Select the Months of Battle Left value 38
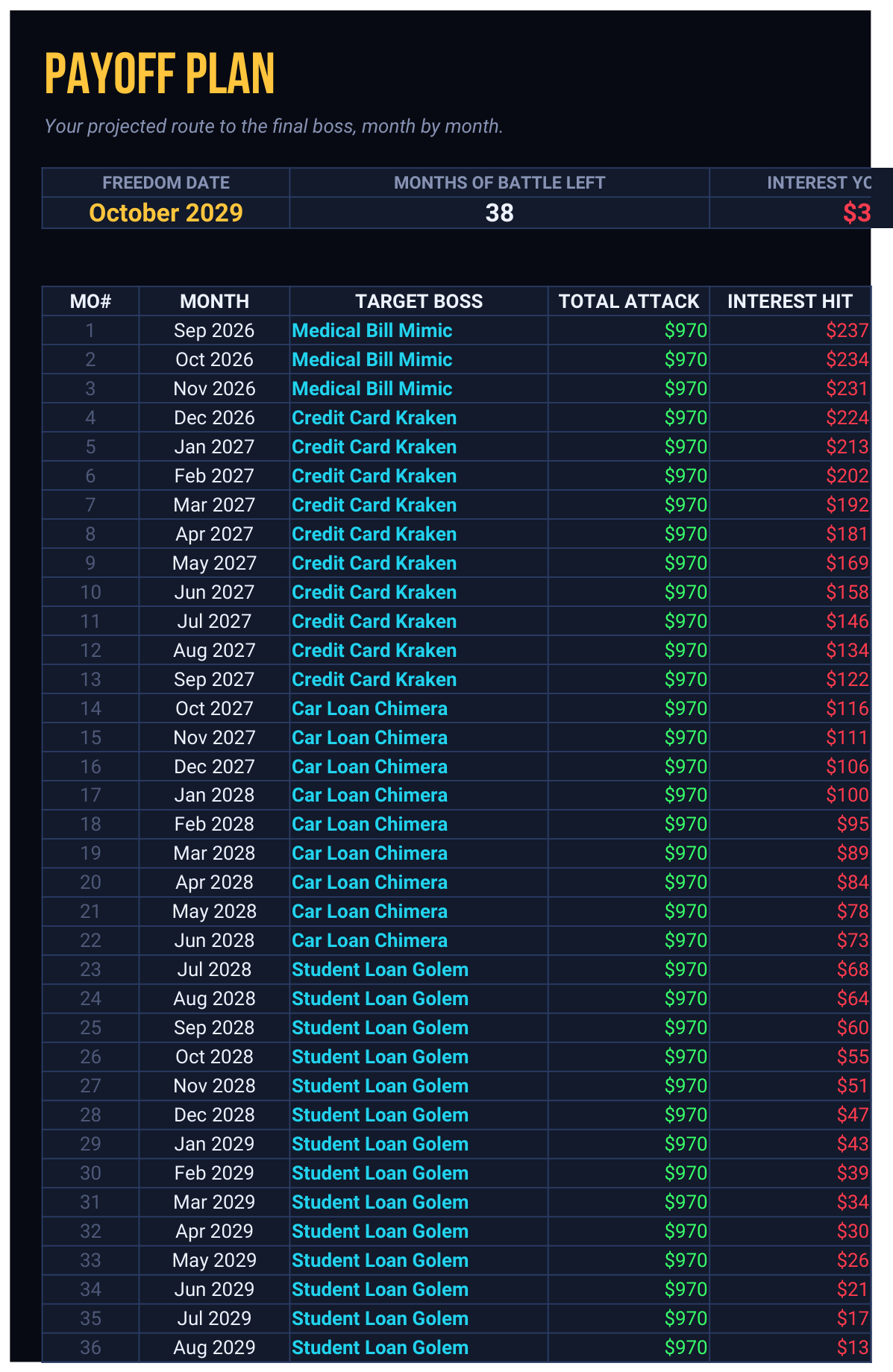893x1372 pixels. tap(499, 213)
